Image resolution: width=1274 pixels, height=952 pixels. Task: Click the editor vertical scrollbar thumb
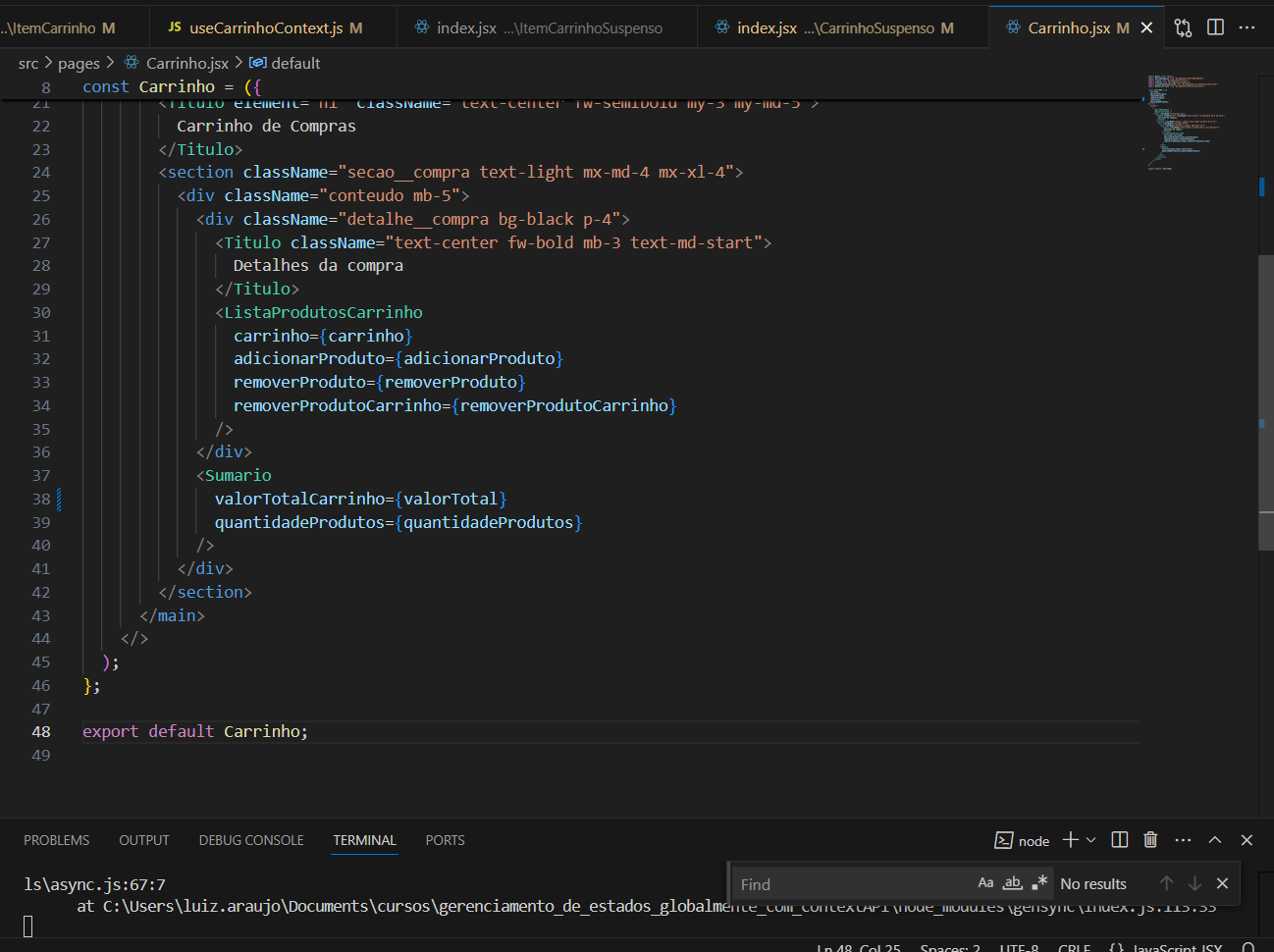pos(1266,402)
